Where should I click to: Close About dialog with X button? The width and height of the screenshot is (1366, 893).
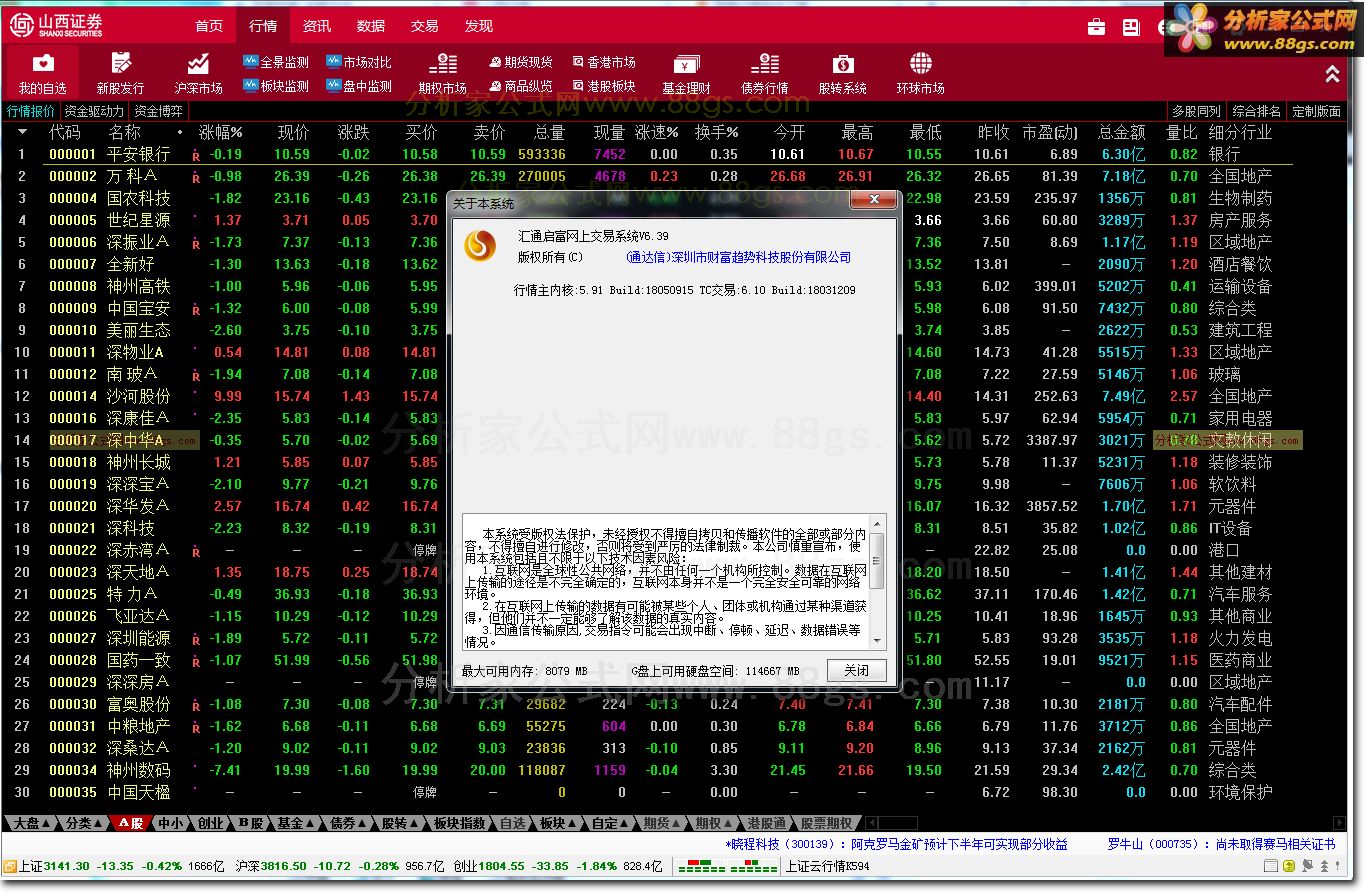pyautogui.click(x=872, y=201)
